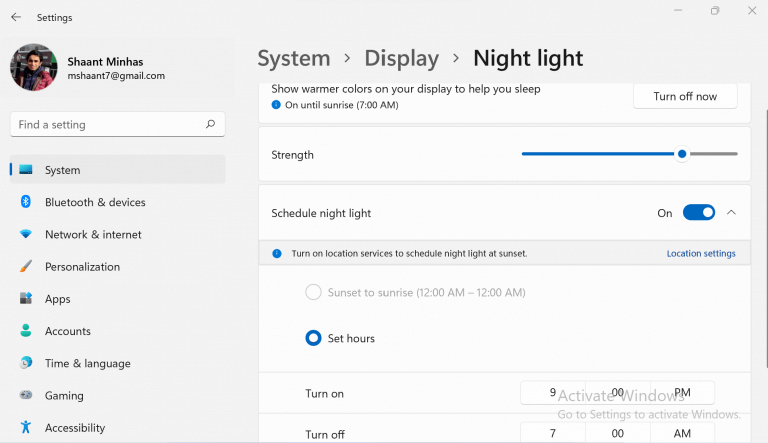Open Network & internet settings
Screen dimensions: 768x443
(93, 234)
